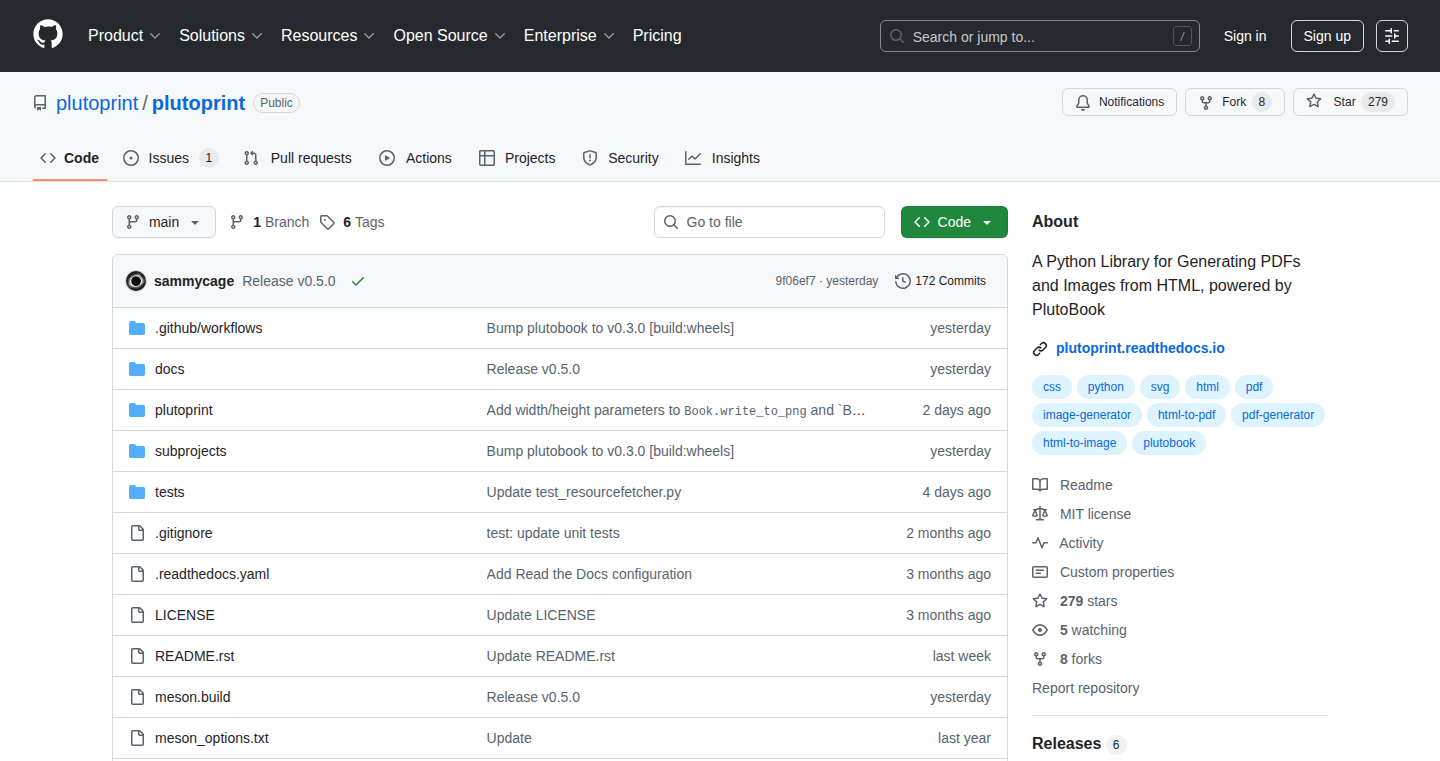Image resolution: width=1440 pixels, height=761 pixels.
Task: Click the Sign up button
Action: [x=1327, y=36]
